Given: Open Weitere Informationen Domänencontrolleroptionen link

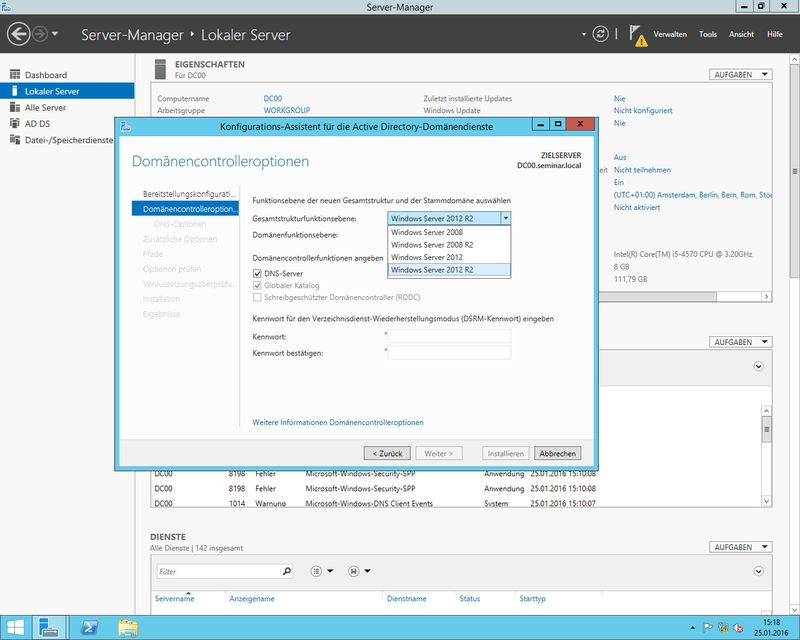Looking at the screenshot, I should 338,422.
